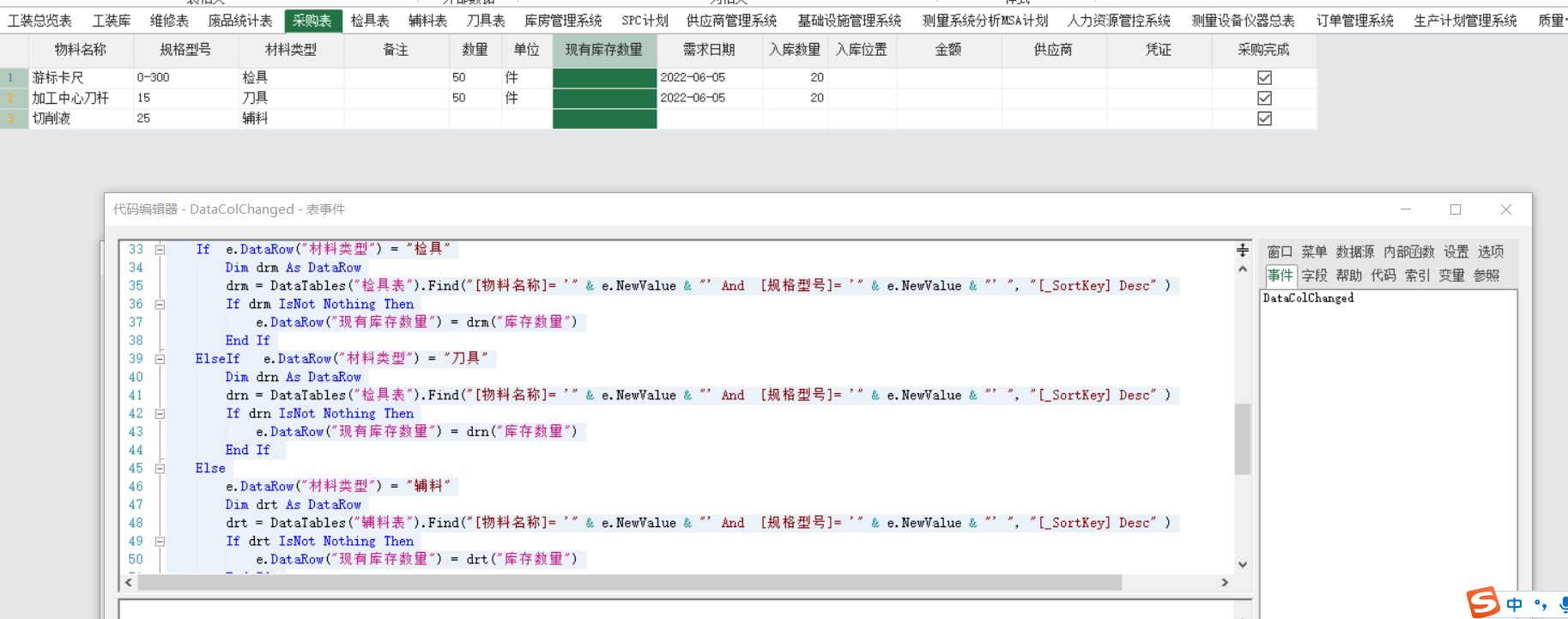Toggle 采购完成 checkbox for 加工中心刀杆
1568x619 pixels.
(x=1264, y=98)
